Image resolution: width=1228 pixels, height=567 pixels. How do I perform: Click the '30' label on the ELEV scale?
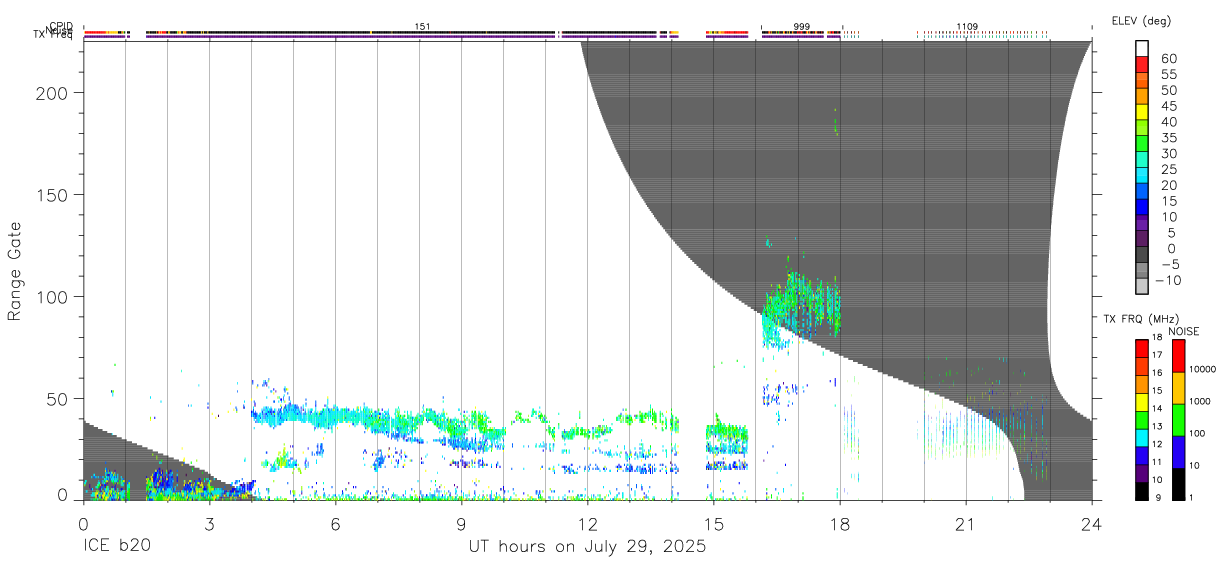pyautogui.click(x=1170, y=153)
